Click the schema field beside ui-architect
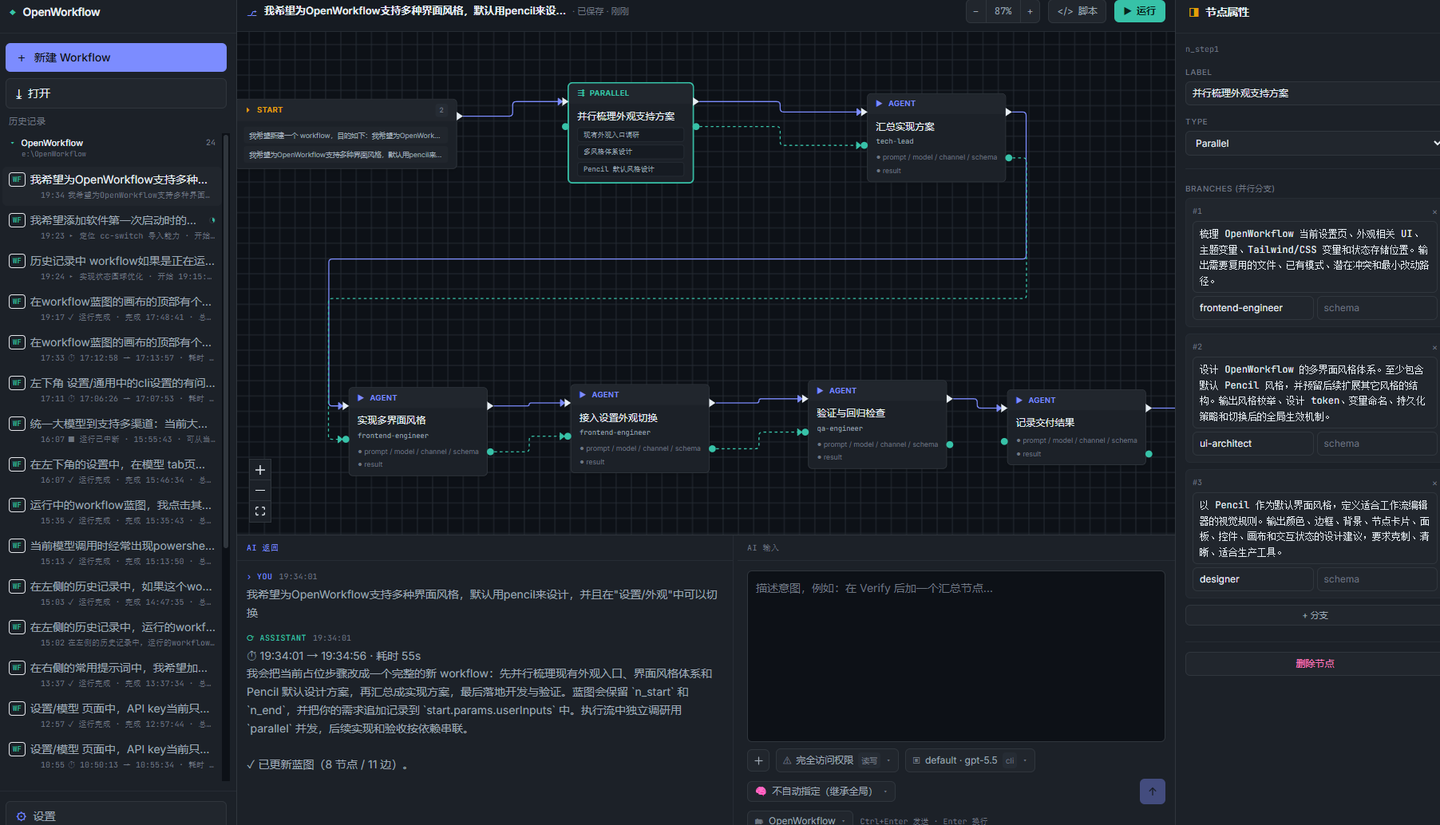The width and height of the screenshot is (1440, 825). (x=1377, y=443)
